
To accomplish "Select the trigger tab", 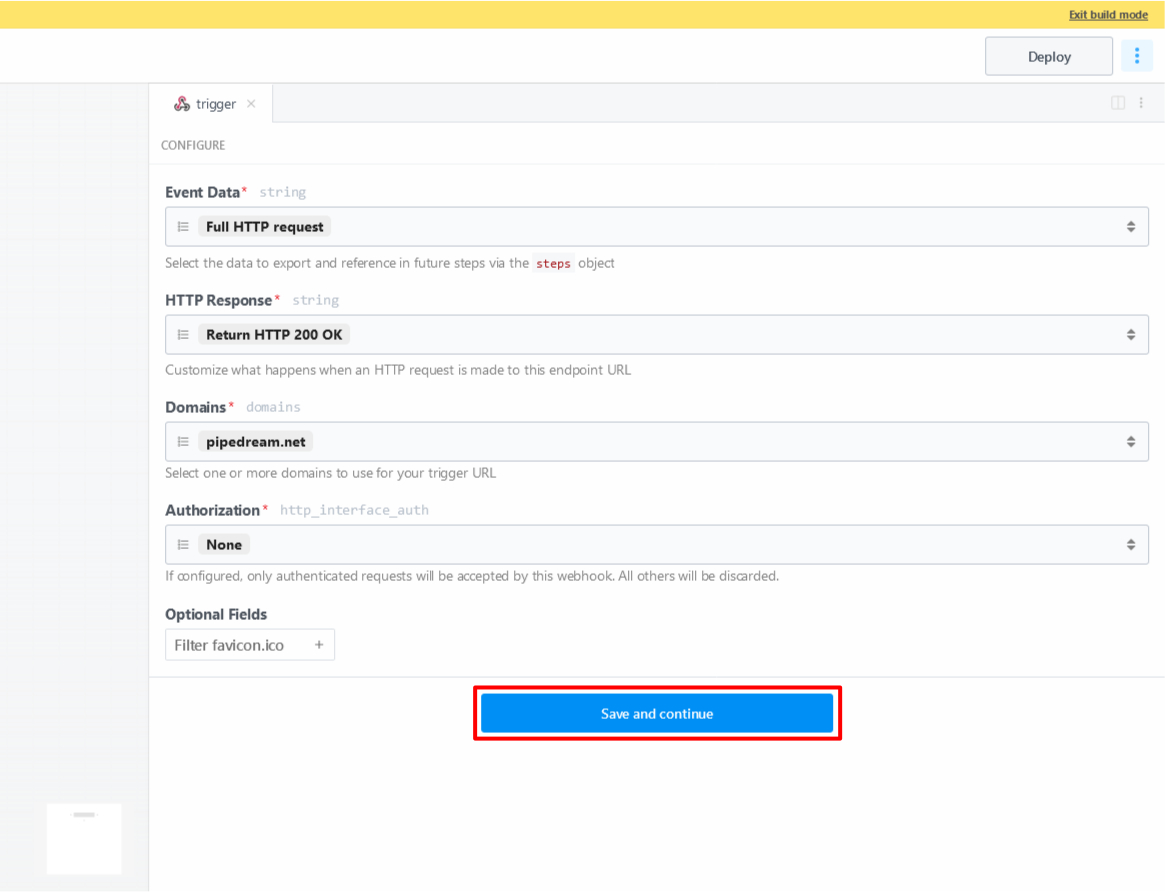I will point(211,104).
